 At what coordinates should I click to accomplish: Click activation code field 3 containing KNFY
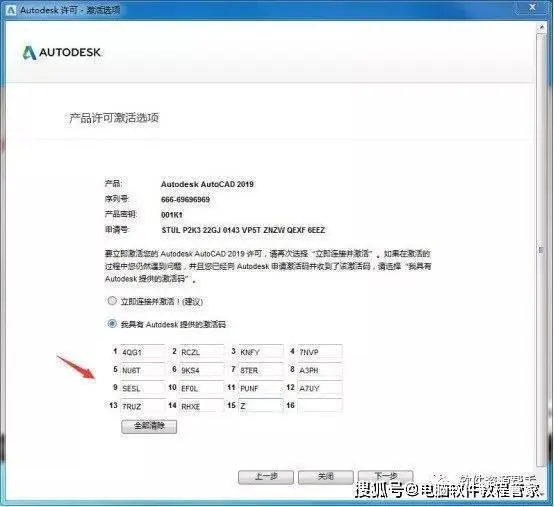tap(261, 352)
